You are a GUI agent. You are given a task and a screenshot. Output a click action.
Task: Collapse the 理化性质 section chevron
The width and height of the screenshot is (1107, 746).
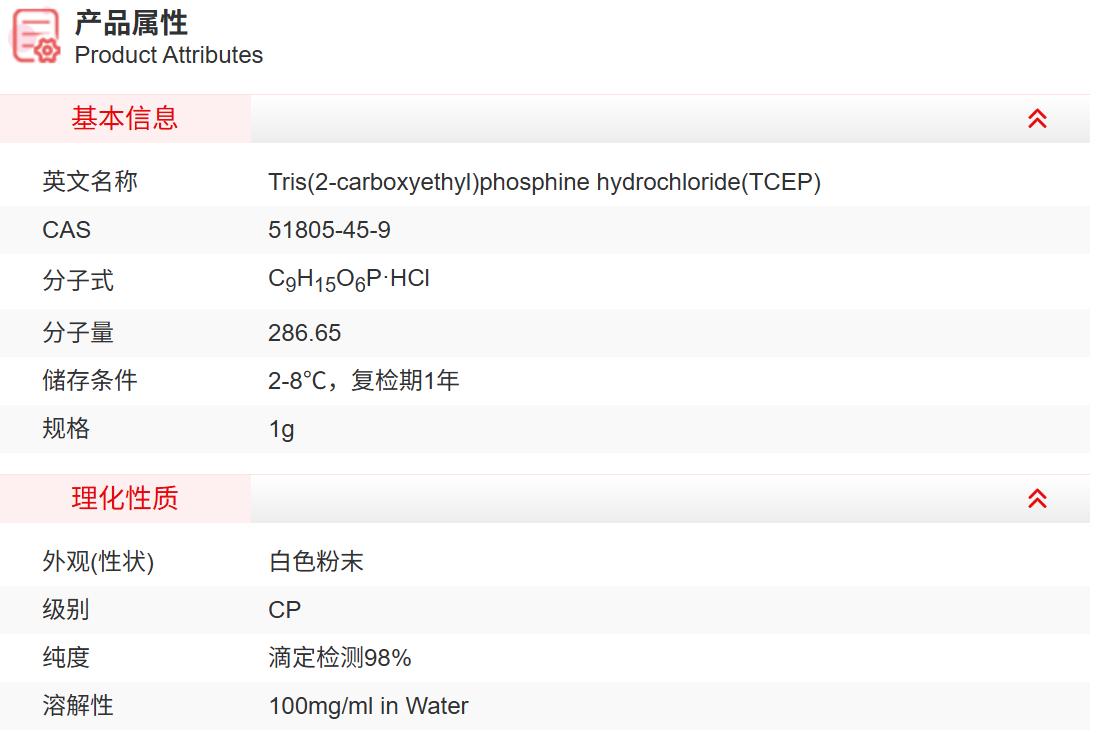coord(1037,498)
